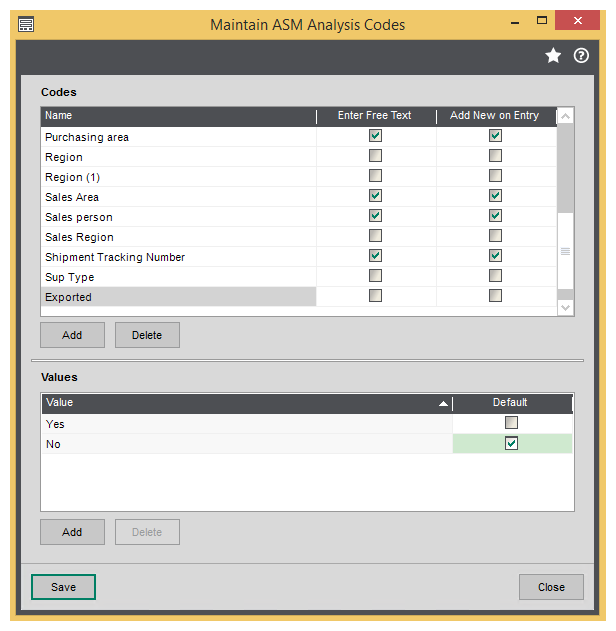
Task: Toggle Enter Free Text for Purchasing area
Action: coord(375,136)
